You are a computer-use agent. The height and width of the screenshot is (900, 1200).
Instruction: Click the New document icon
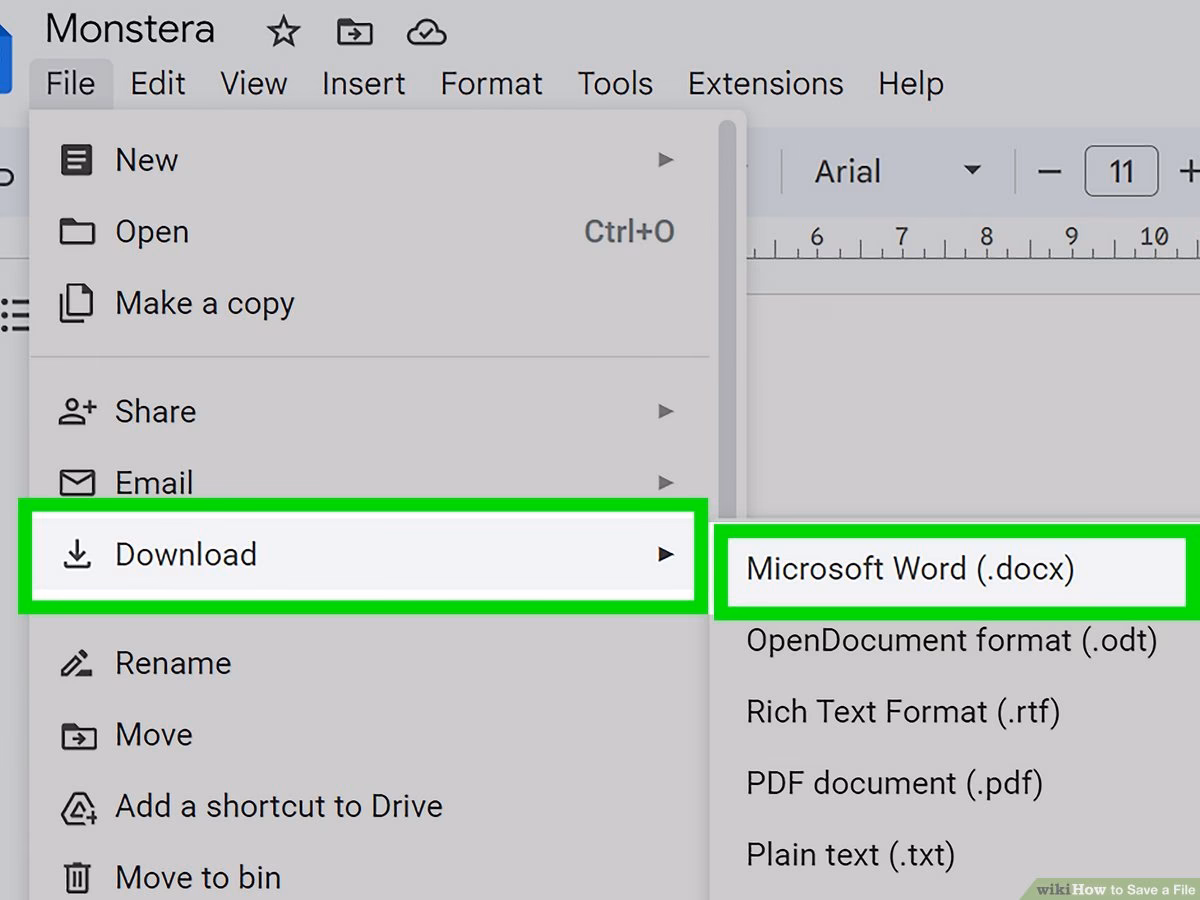tap(77, 160)
